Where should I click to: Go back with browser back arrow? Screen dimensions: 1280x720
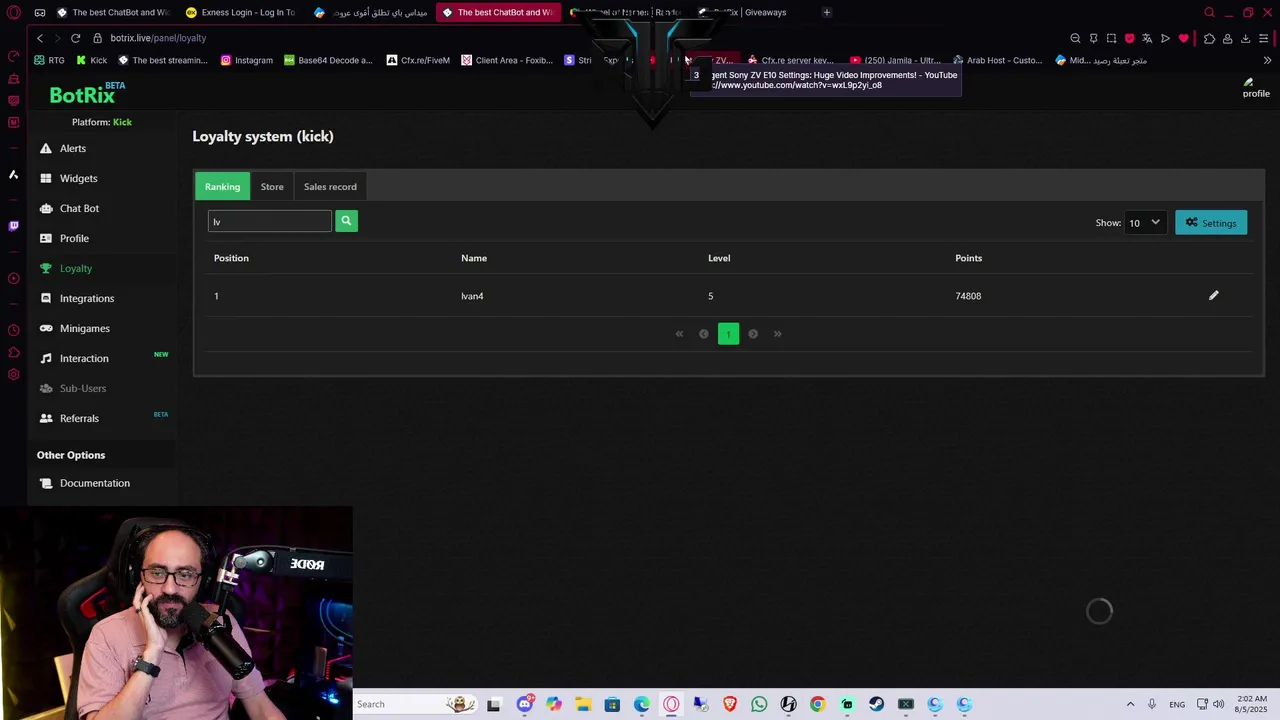click(x=39, y=38)
